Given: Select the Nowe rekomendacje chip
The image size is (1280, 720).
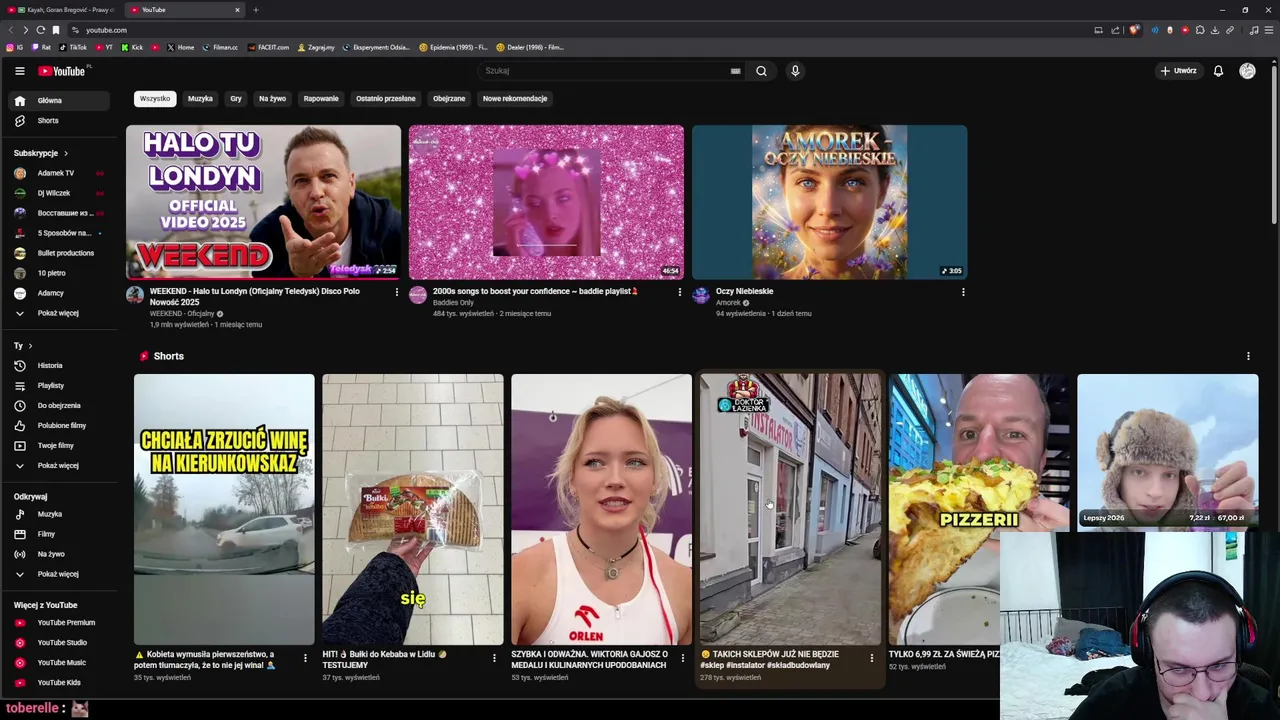Looking at the screenshot, I should point(515,99).
